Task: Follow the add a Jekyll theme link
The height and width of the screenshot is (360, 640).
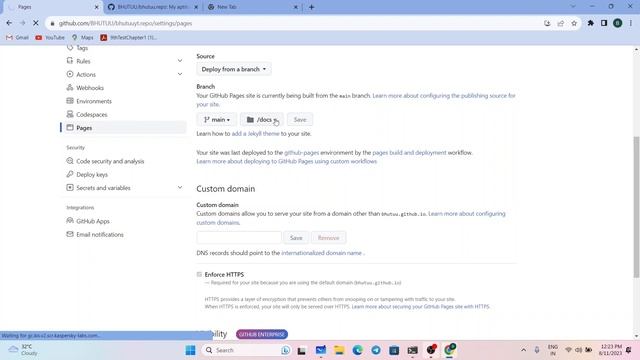Action: pyautogui.click(x=256, y=133)
